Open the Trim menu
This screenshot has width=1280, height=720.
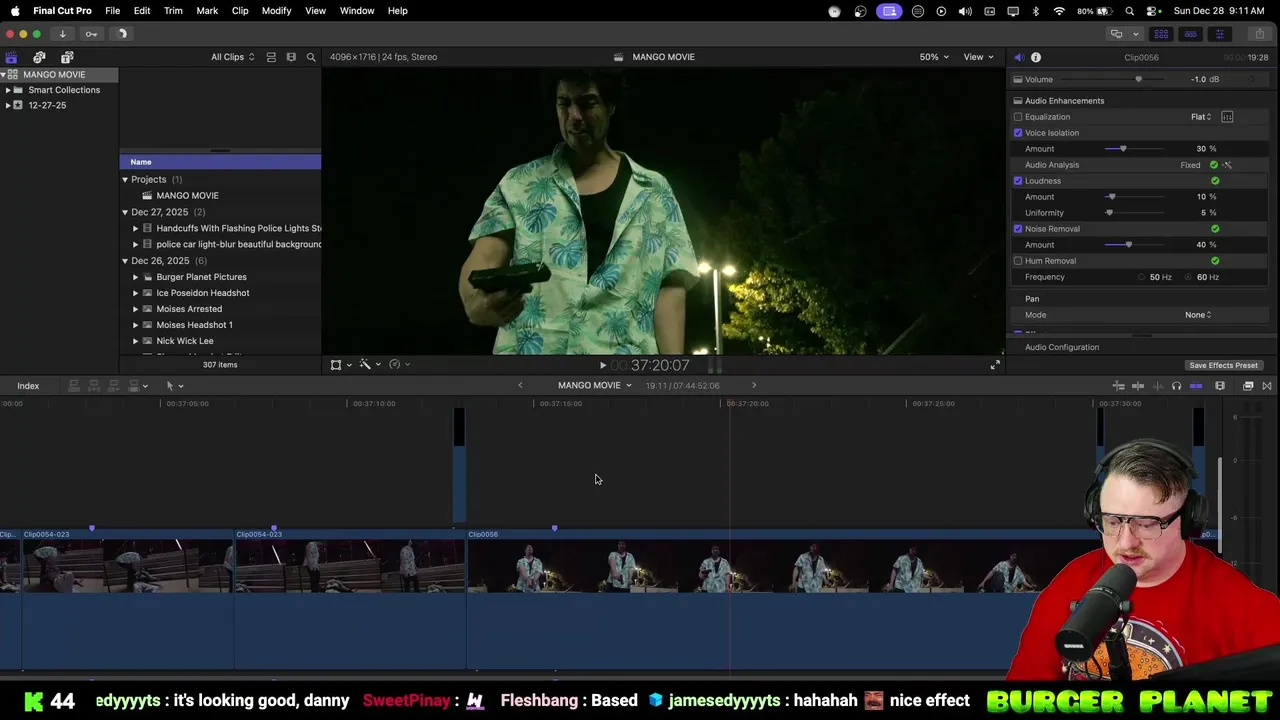click(x=173, y=11)
